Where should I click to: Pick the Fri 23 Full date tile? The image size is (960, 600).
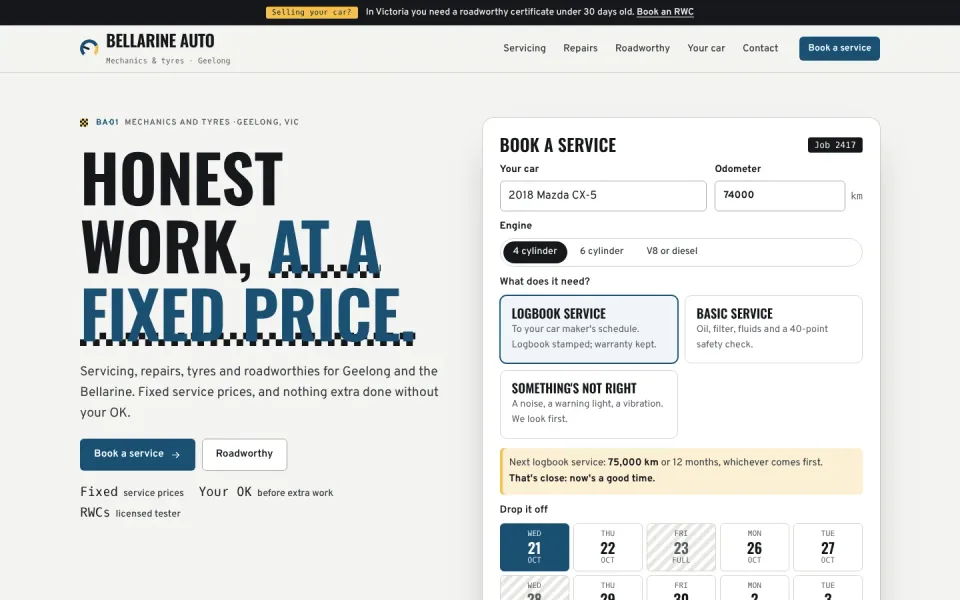tap(681, 547)
